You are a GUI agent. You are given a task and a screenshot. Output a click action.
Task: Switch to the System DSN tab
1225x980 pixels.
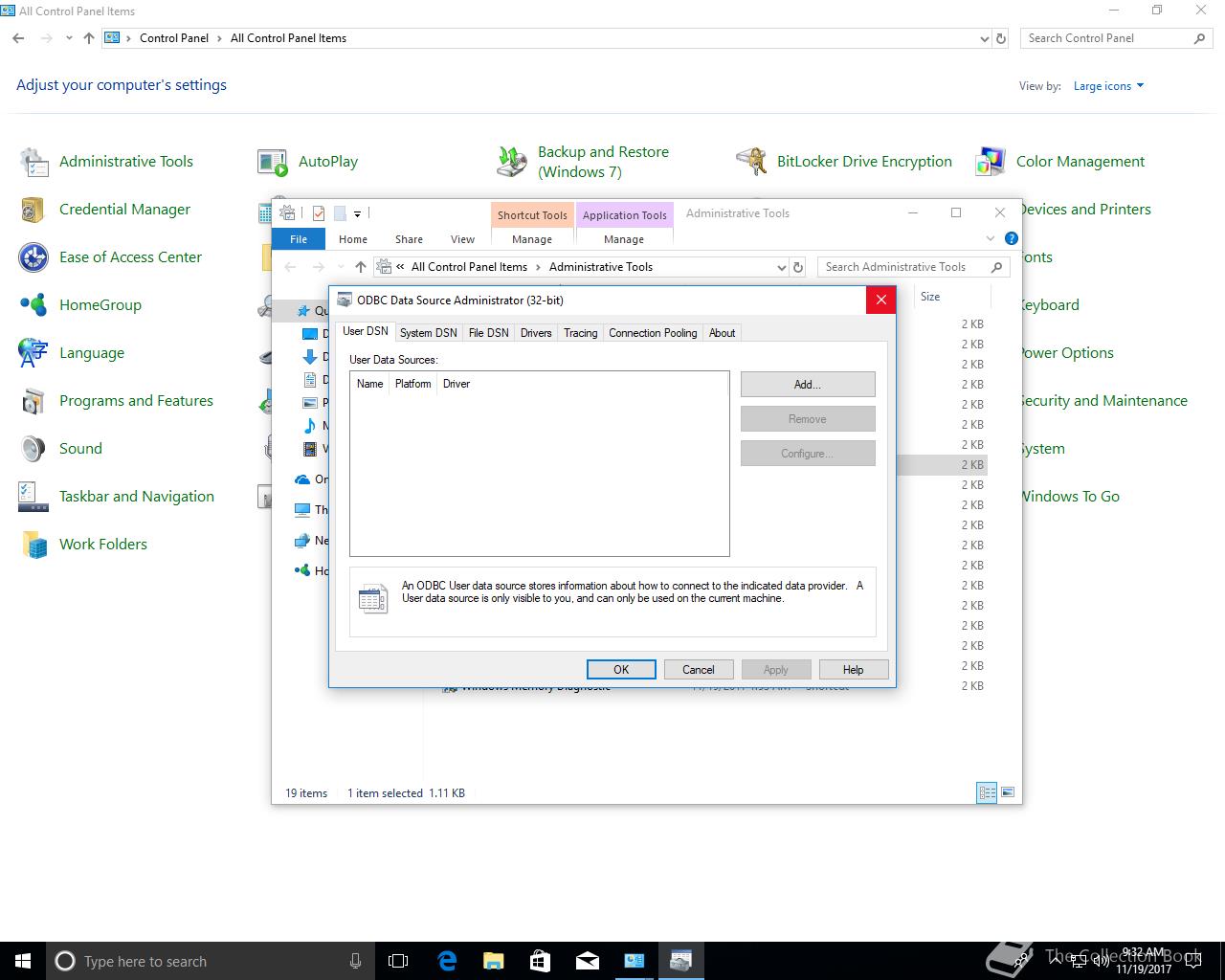click(x=428, y=333)
